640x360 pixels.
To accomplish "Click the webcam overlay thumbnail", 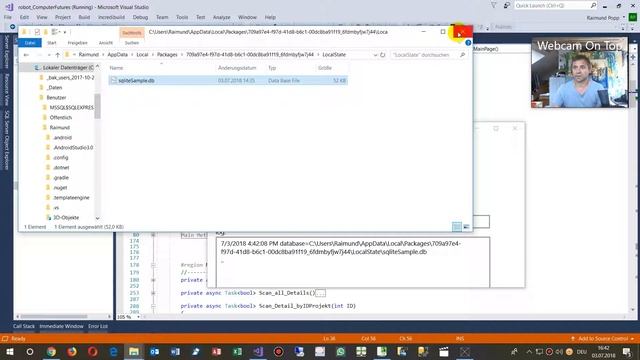I will point(579,73).
